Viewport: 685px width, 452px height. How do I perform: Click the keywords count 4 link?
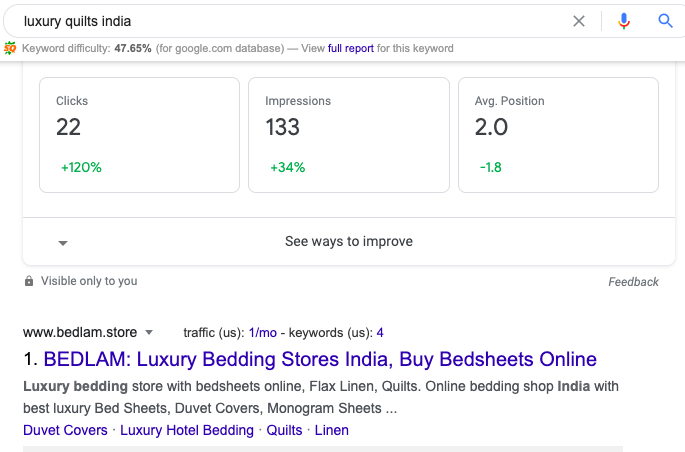pos(380,332)
